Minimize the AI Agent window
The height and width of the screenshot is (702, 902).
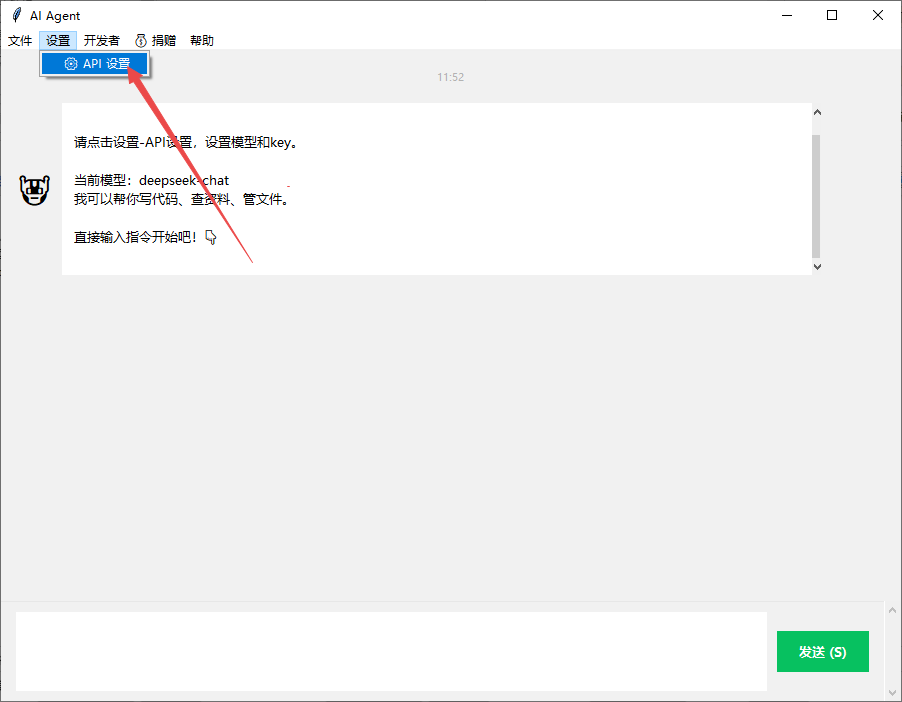(x=786, y=16)
